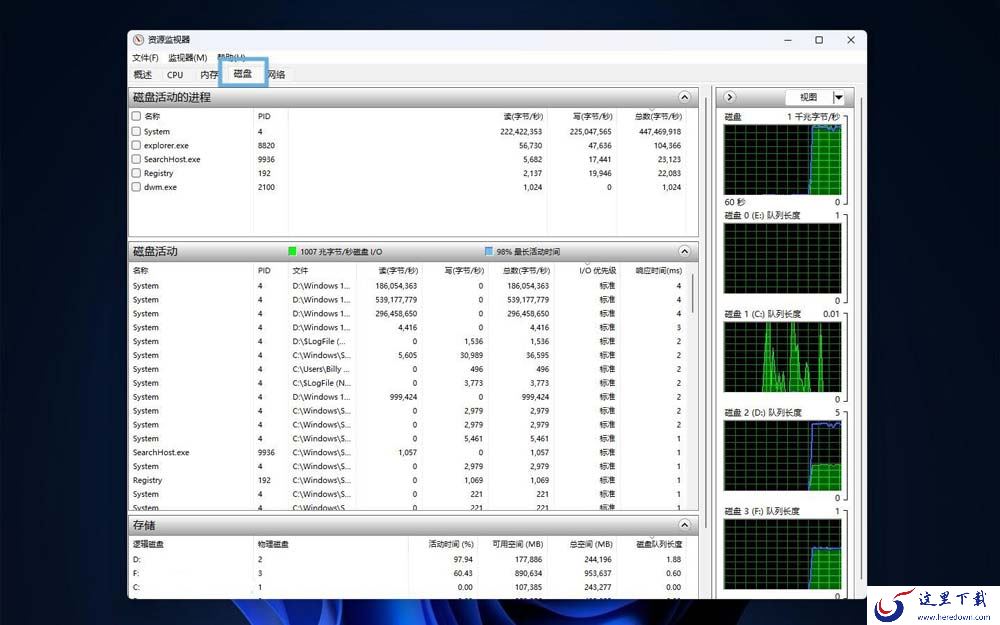Switch to the 内存 tab
The width and height of the screenshot is (1000, 625).
click(208, 75)
